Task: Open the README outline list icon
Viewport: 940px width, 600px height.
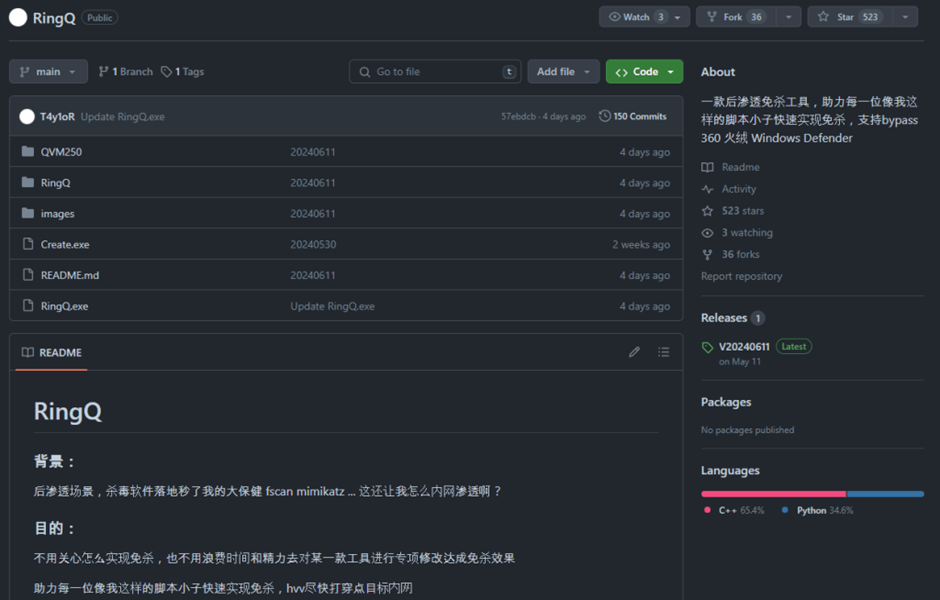Action: (x=663, y=352)
